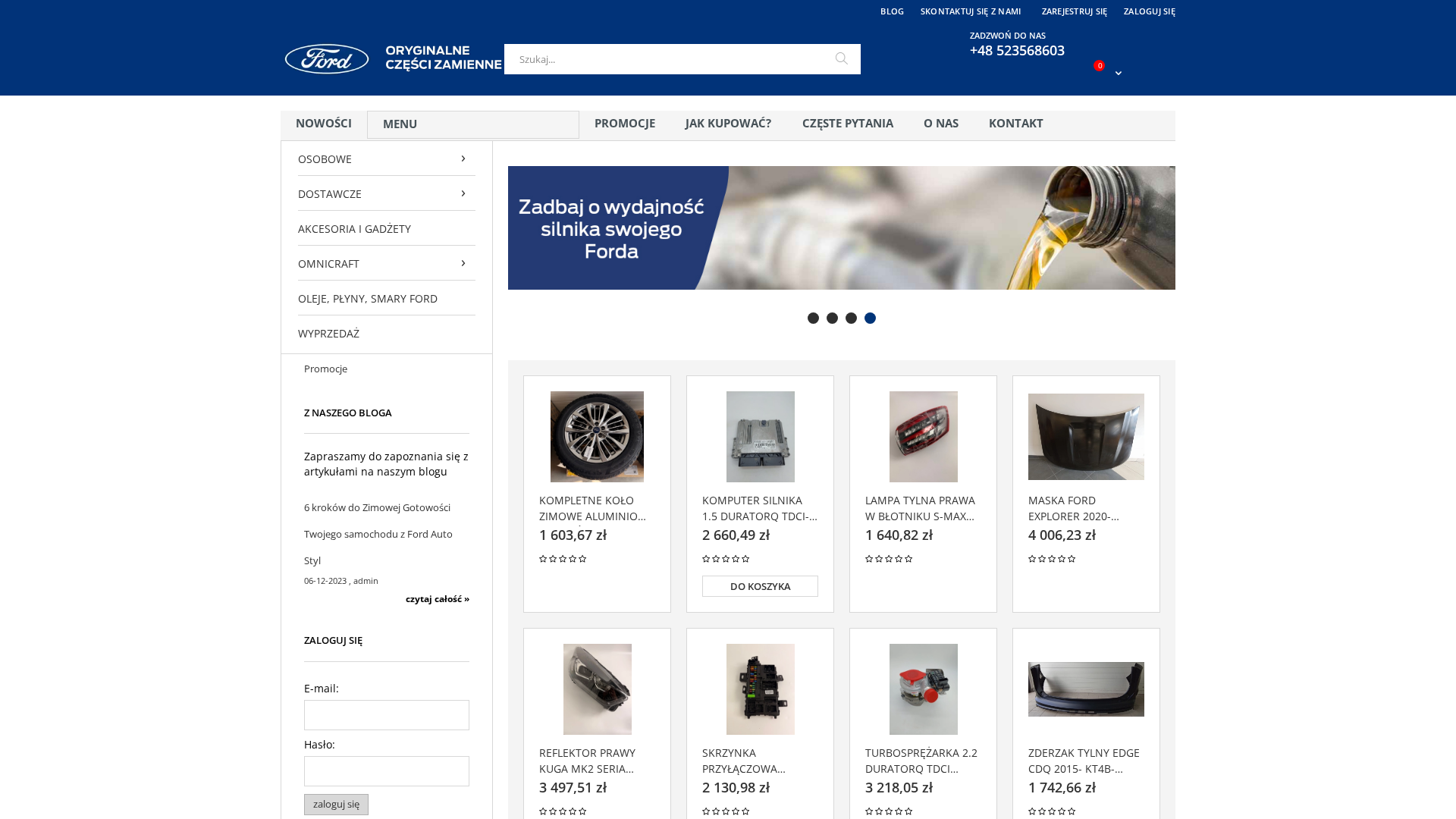
Task: Click star rating under Turbosprężarka
Action: click(889, 811)
